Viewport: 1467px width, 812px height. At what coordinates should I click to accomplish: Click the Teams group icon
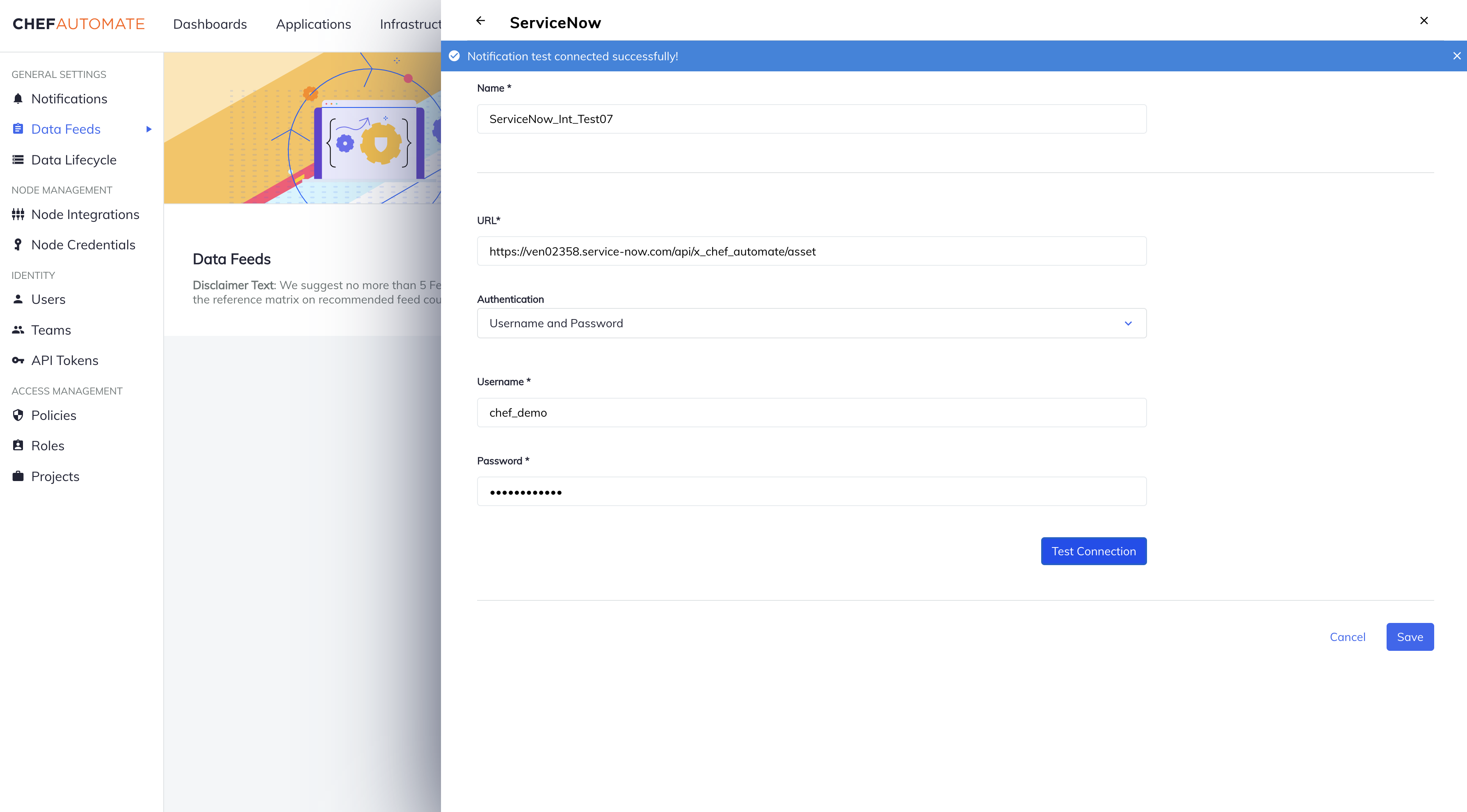point(18,330)
